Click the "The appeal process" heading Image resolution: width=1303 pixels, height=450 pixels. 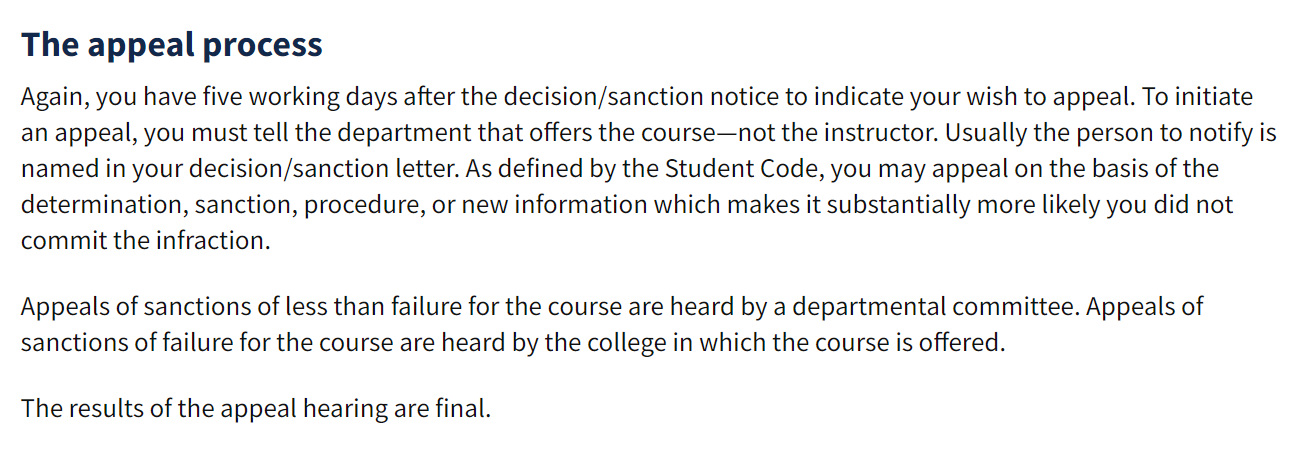[x=172, y=45]
